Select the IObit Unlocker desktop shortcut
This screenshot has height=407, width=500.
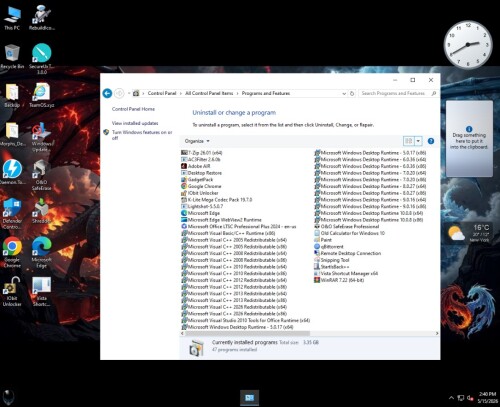pos(12,291)
